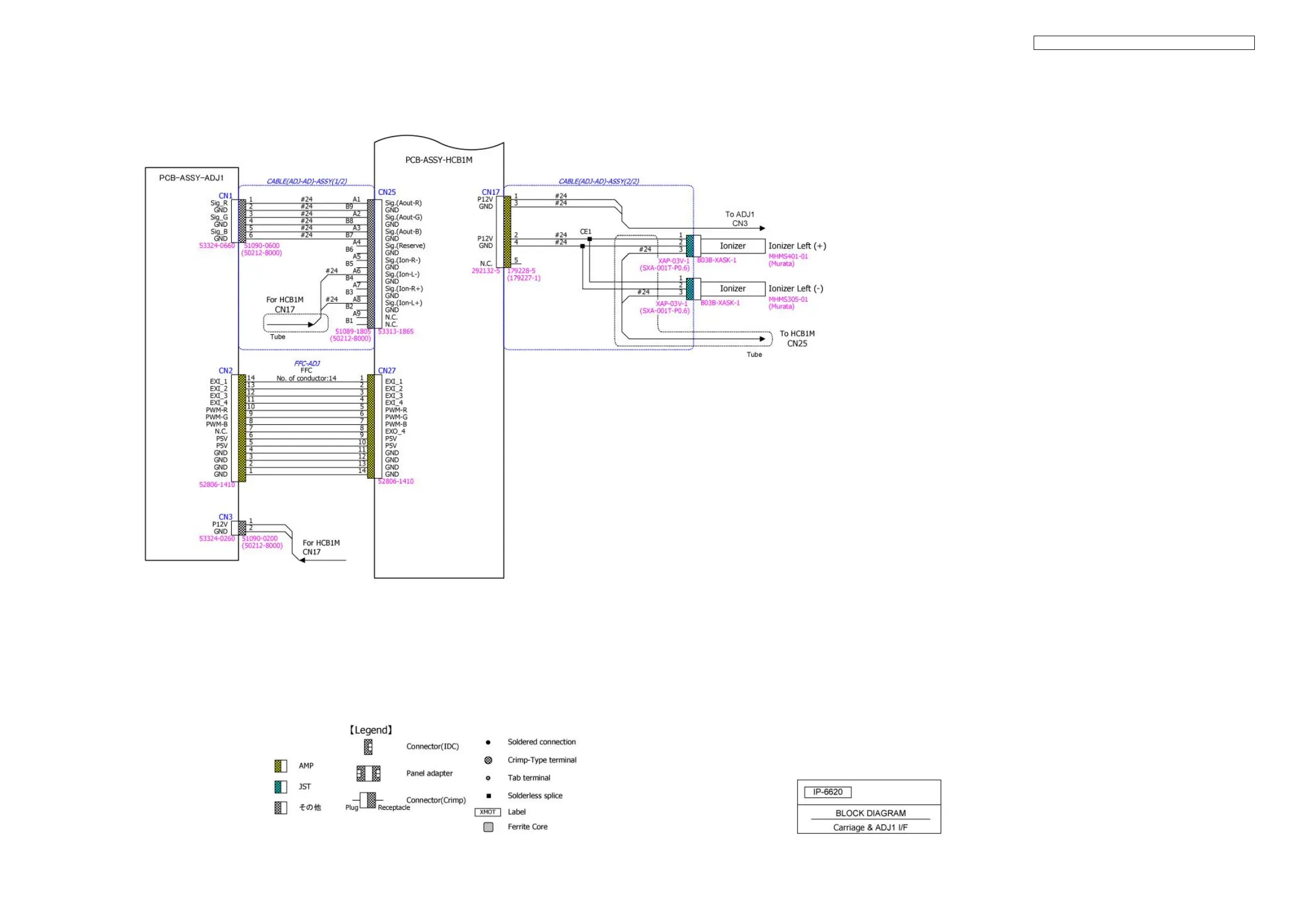Click the CE1 splice point label

click(x=585, y=232)
